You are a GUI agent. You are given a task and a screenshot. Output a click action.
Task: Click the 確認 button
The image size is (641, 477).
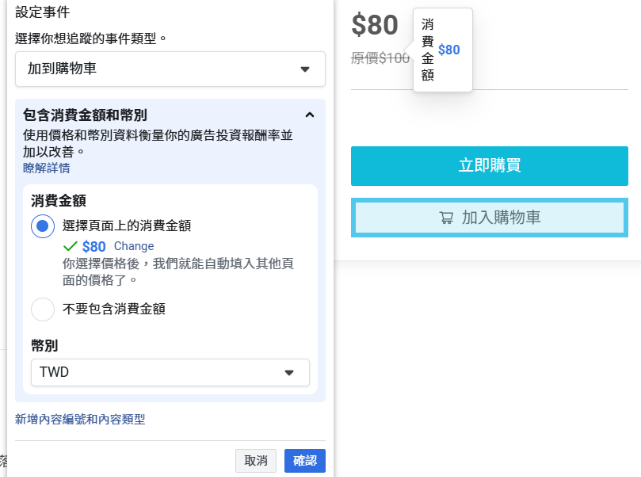(305, 461)
